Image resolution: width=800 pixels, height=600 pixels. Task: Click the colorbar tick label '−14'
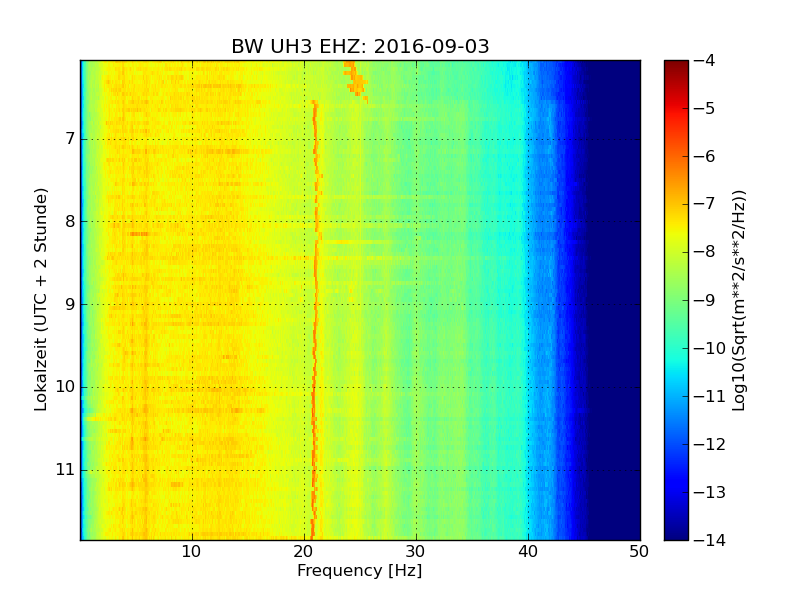pyautogui.click(x=710, y=540)
